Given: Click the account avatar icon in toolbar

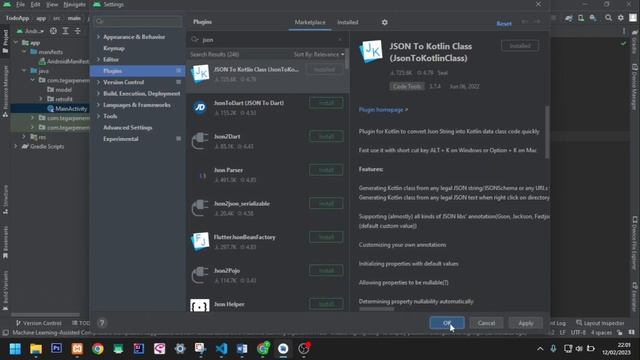Looking at the screenshot, I should coord(633,18).
